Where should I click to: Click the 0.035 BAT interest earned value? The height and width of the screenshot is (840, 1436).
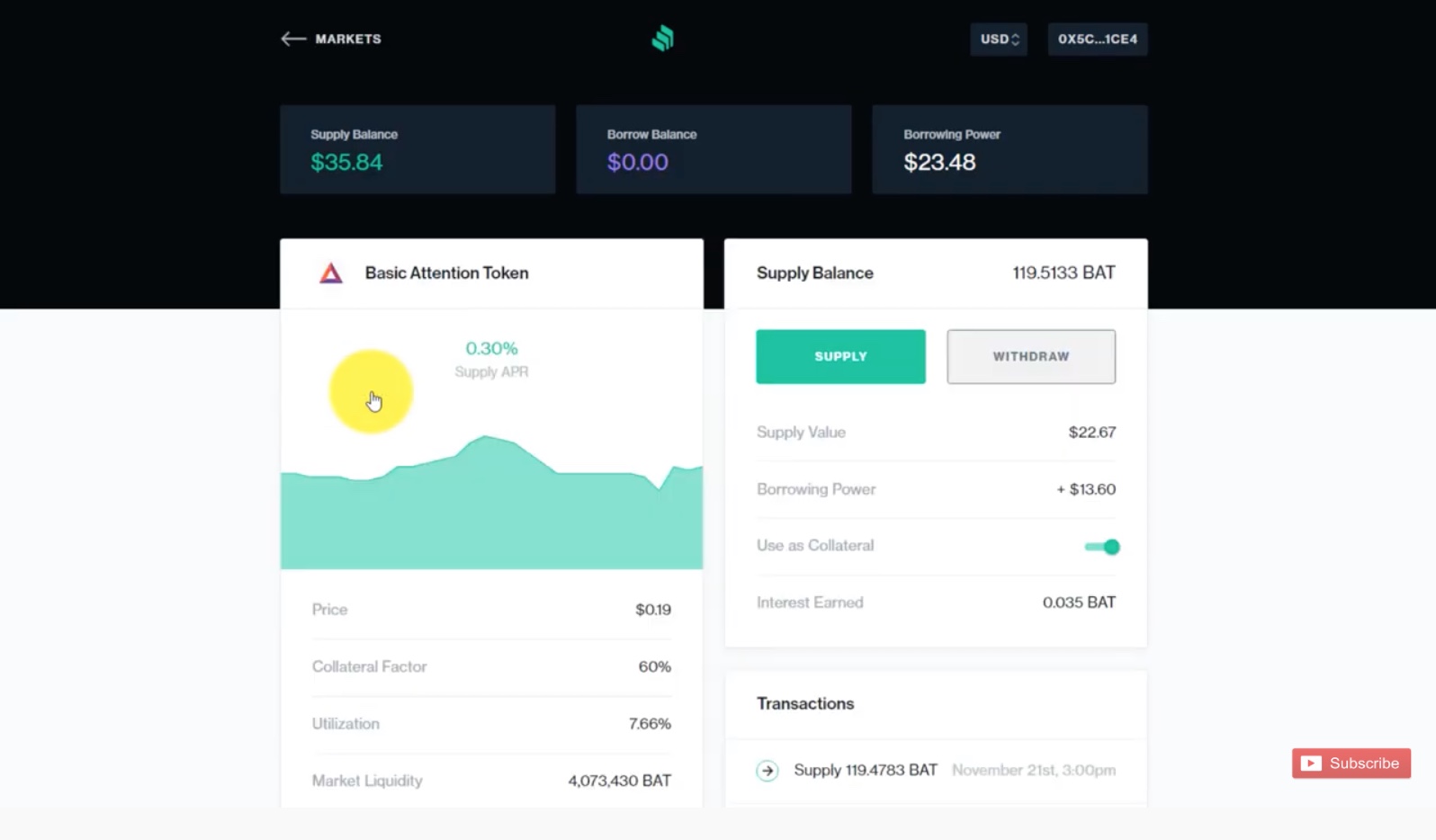coord(1079,603)
